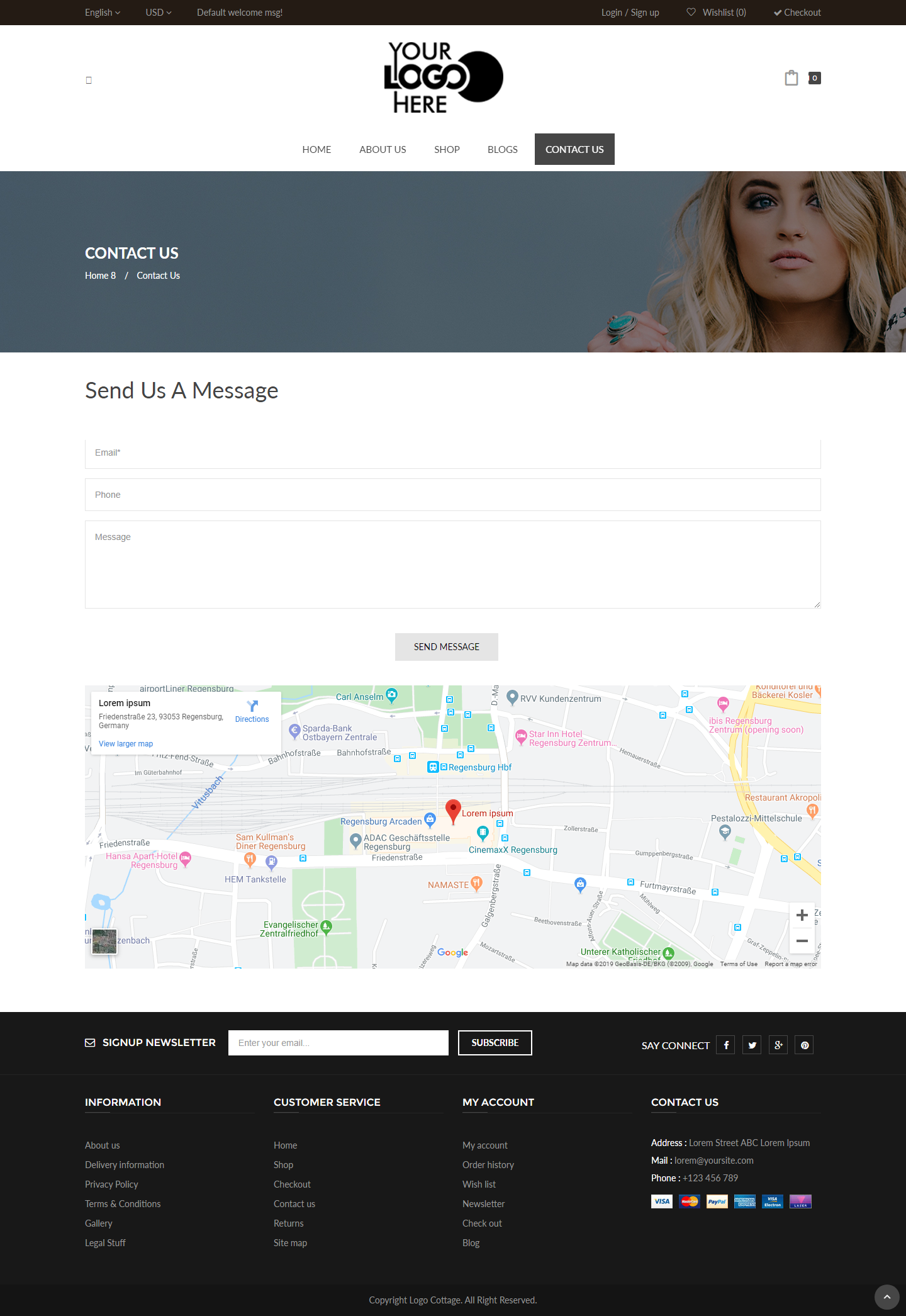Zoom out on the map

[802, 941]
